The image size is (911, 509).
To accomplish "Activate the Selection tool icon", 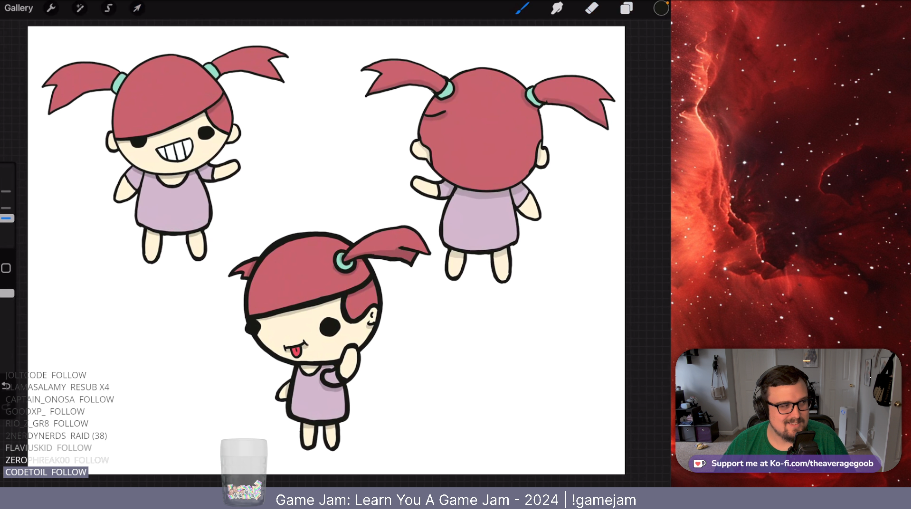I will [108, 8].
